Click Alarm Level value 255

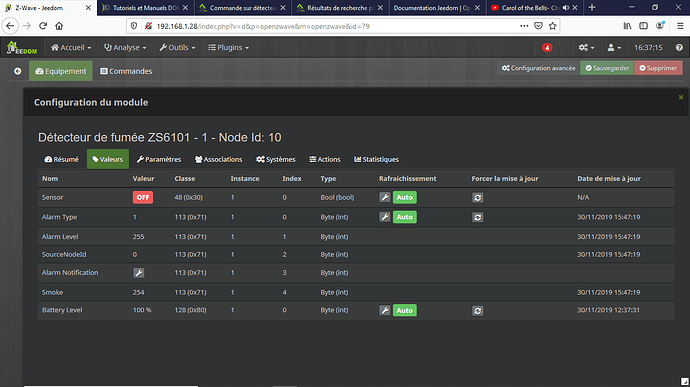138,236
